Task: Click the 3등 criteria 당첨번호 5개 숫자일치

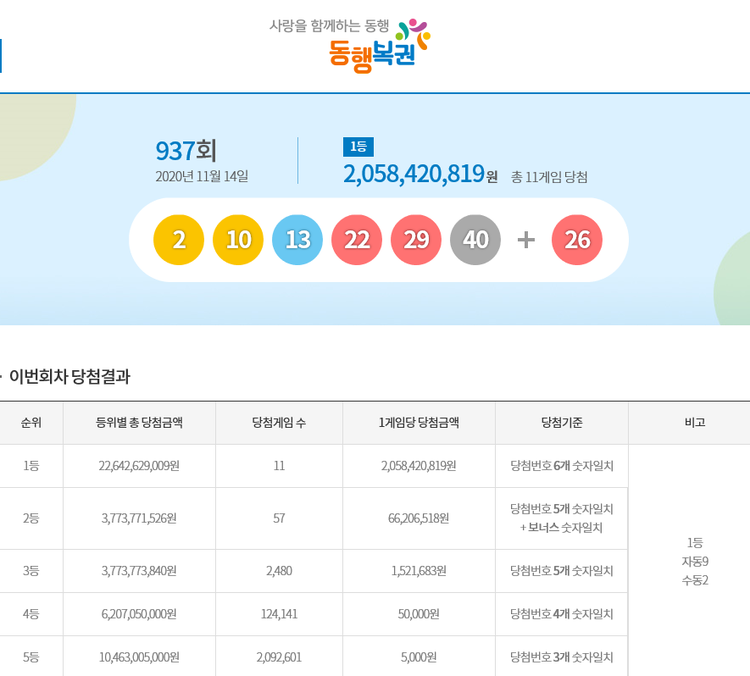Action: 562,571
